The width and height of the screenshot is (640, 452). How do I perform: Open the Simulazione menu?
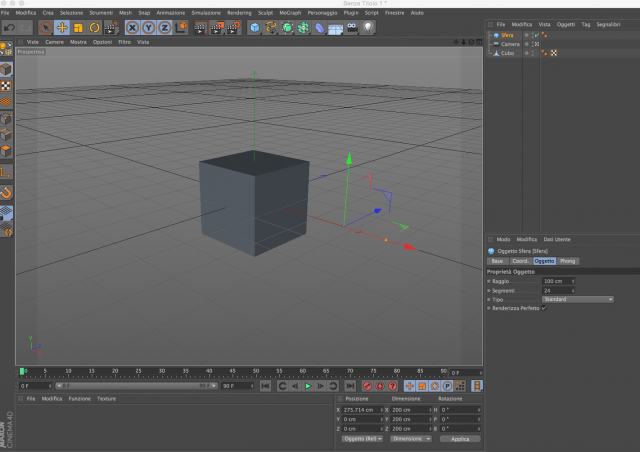click(x=206, y=13)
